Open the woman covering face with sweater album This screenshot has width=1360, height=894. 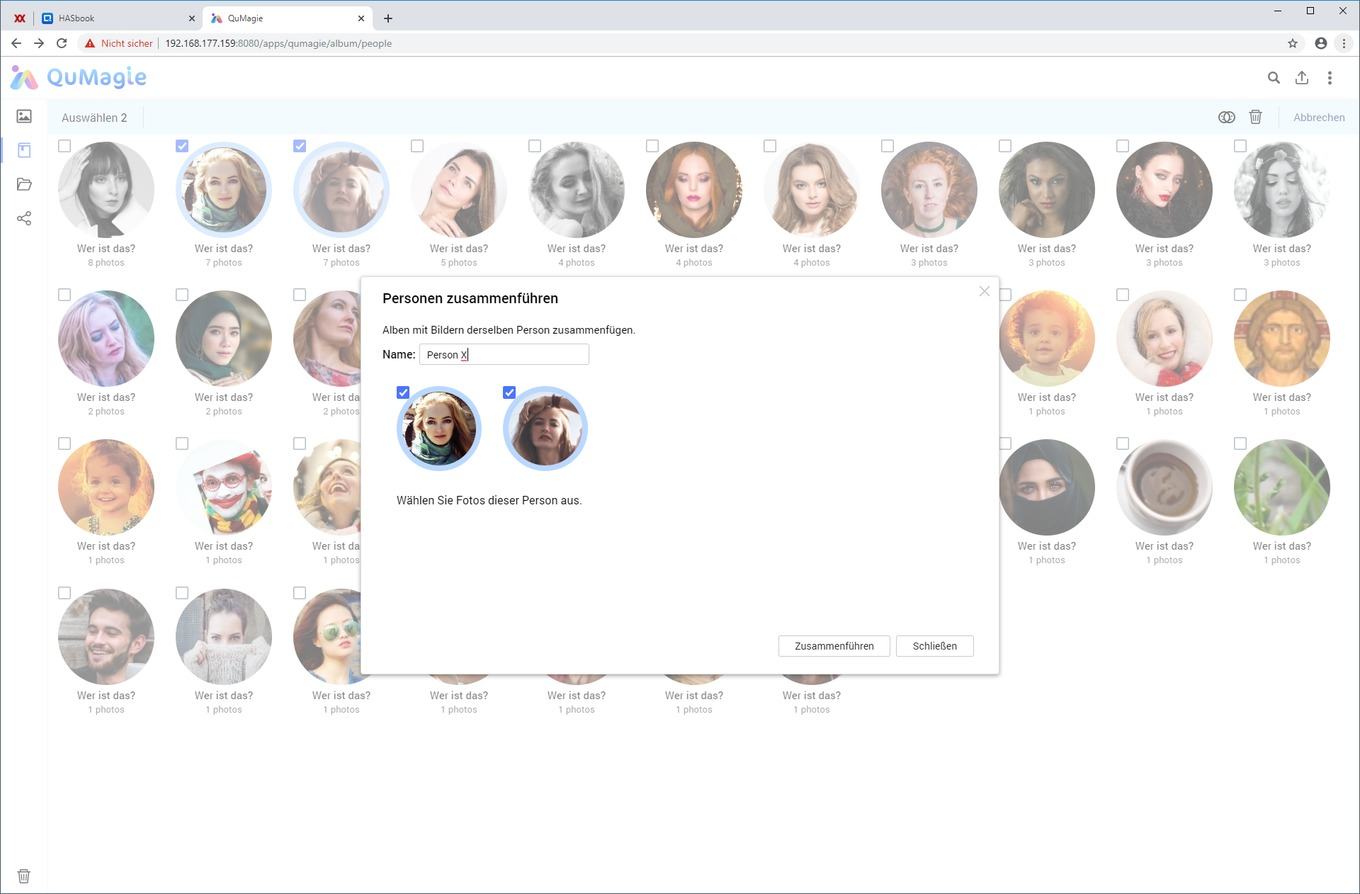point(224,637)
